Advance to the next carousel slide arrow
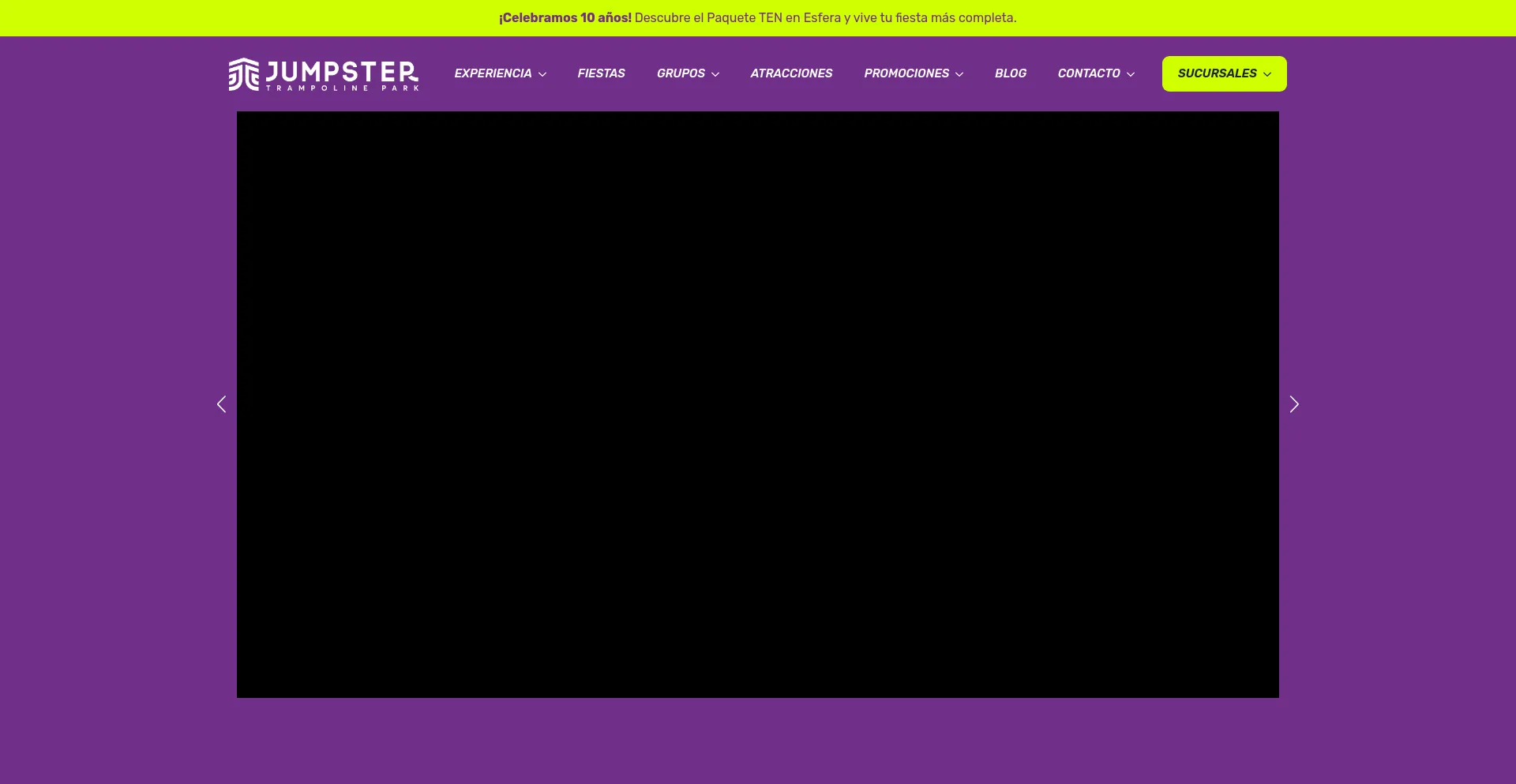Screen dimensions: 1516x784 pos(1294,404)
